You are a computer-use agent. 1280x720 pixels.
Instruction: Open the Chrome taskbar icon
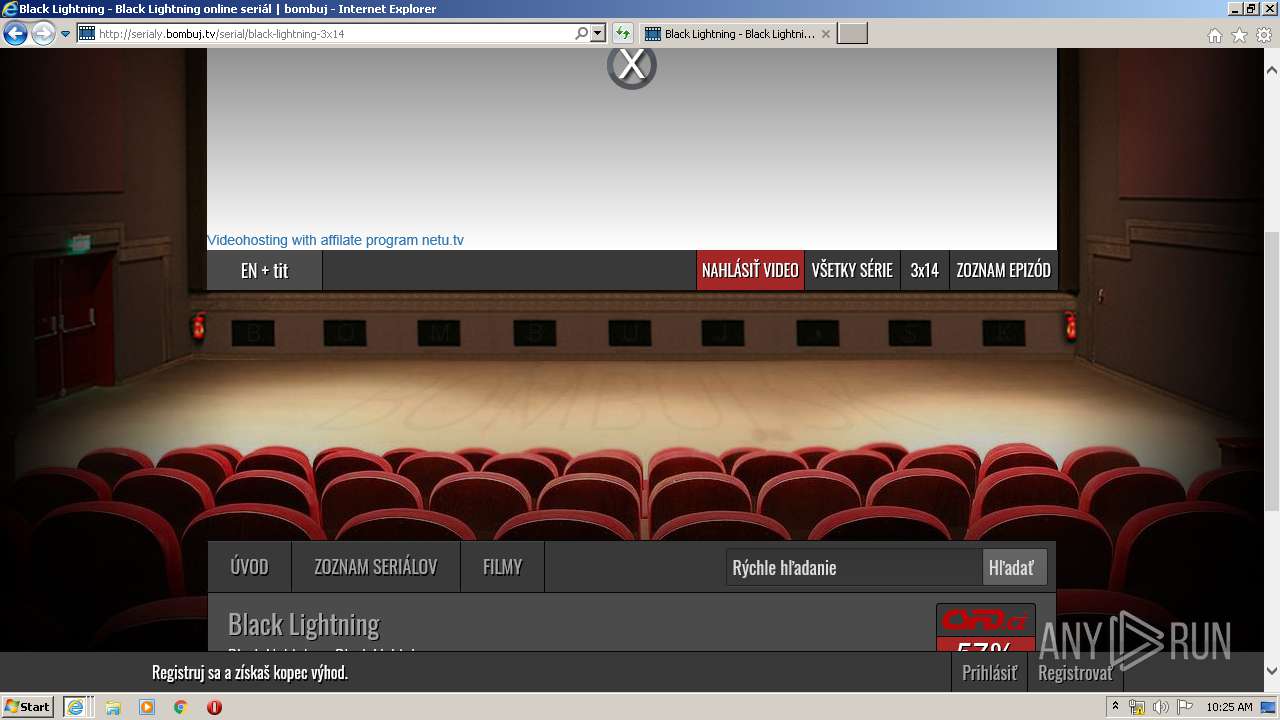point(181,707)
